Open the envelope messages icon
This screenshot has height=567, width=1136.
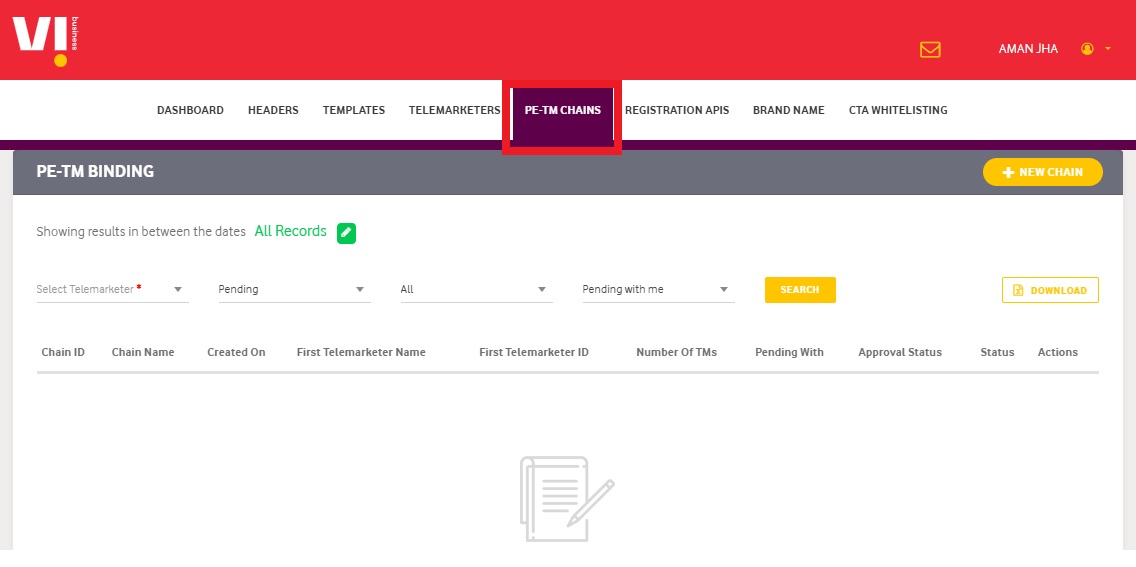click(x=930, y=49)
